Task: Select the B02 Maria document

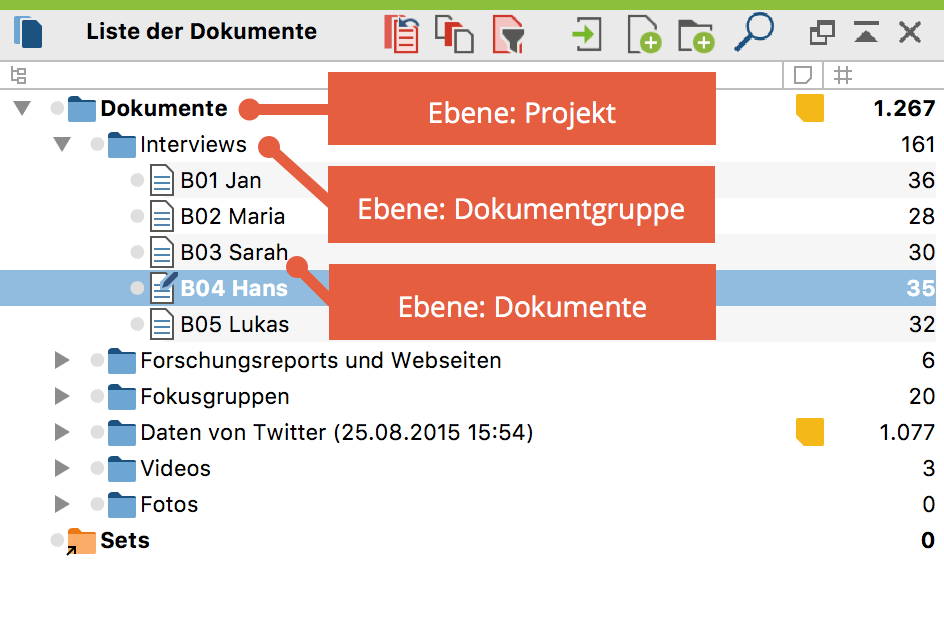Action: pos(232,217)
